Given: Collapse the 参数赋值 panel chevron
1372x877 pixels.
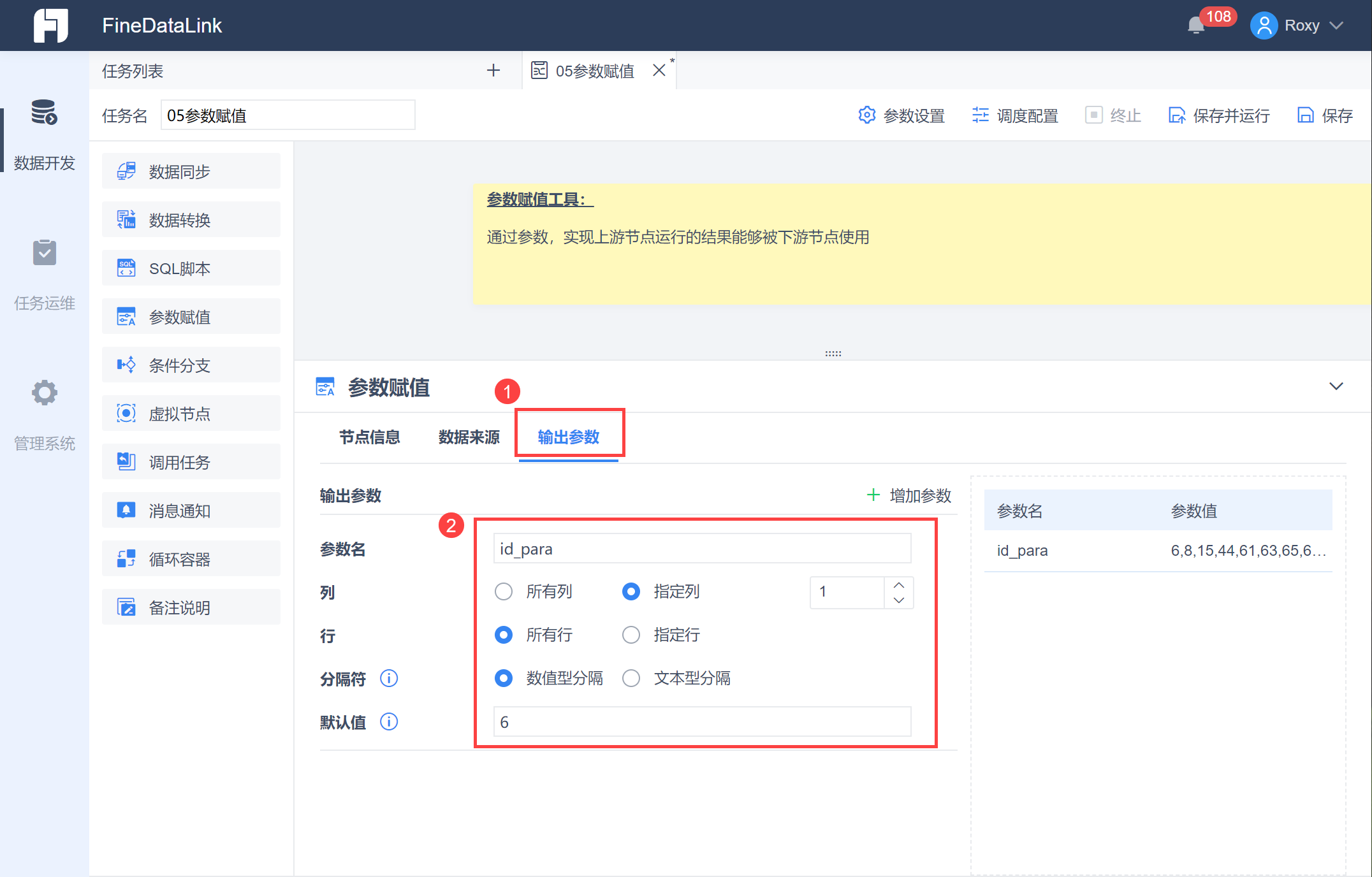Looking at the screenshot, I should click(1336, 386).
